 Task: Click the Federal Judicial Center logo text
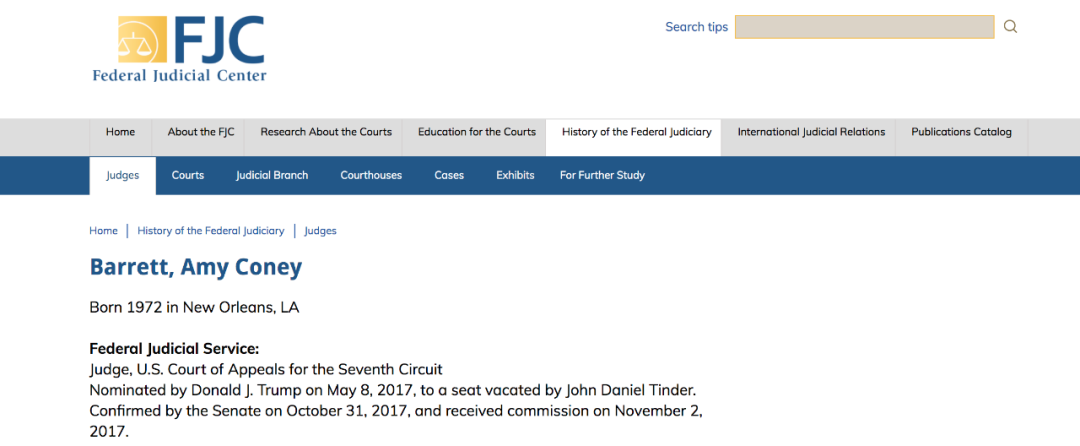coord(179,76)
